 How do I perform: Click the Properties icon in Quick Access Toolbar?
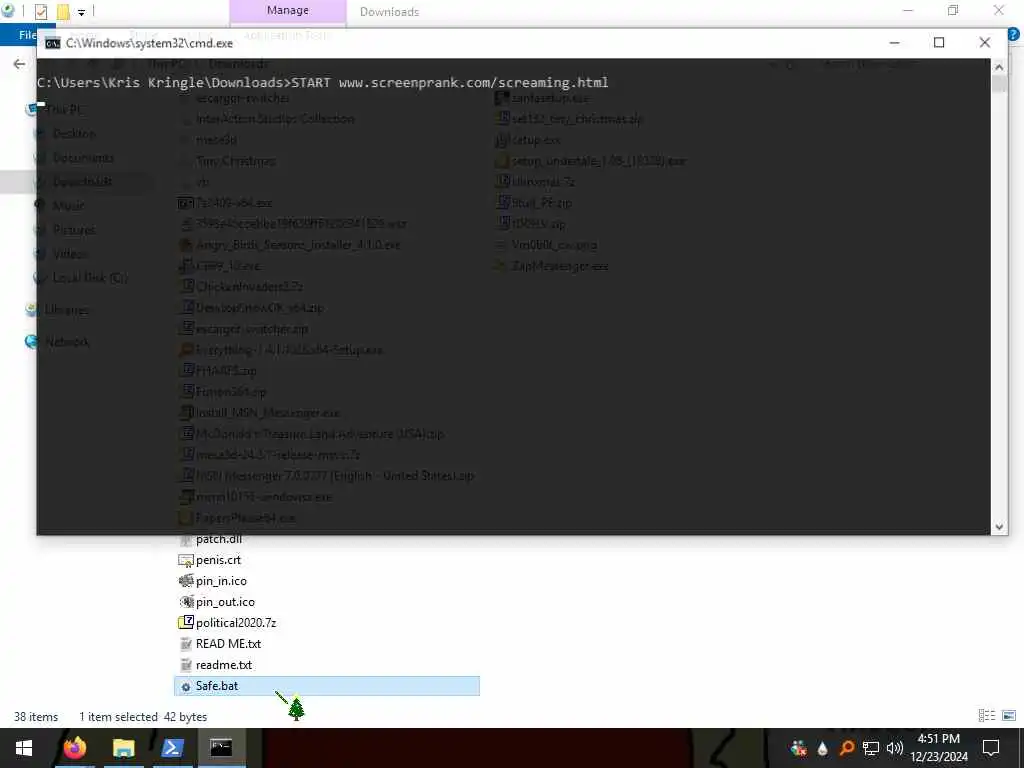click(x=40, y=11)
